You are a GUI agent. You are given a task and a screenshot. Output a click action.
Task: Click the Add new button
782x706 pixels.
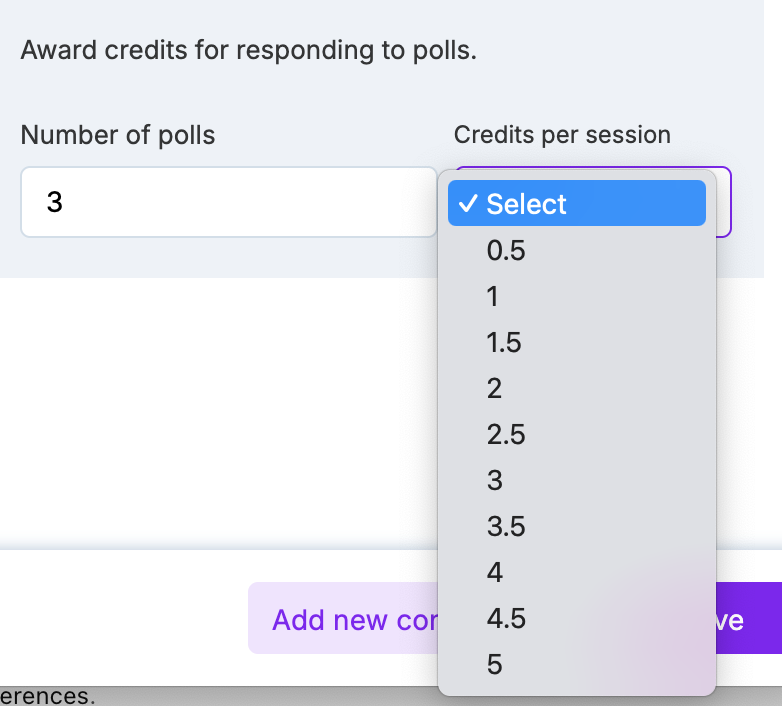pos(343,619)
